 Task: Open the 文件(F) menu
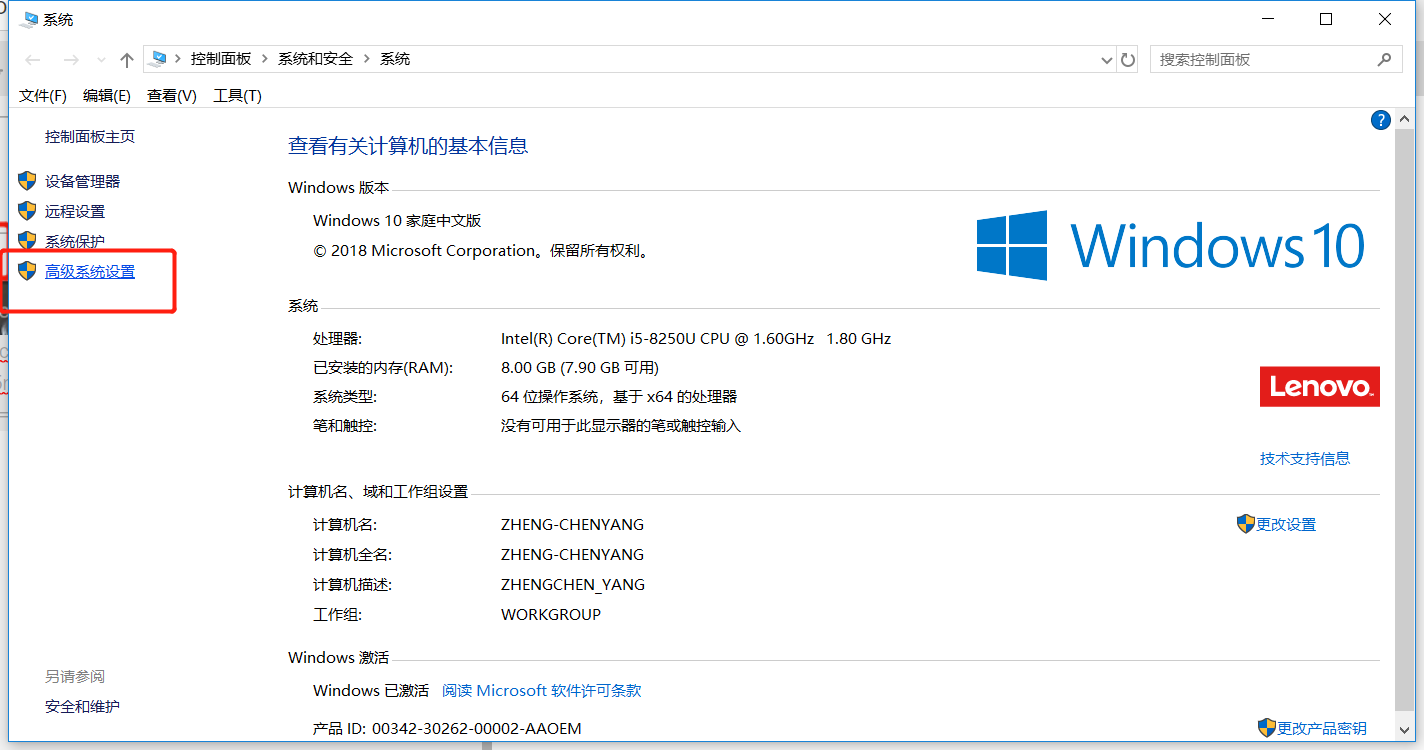coord(43,96)
